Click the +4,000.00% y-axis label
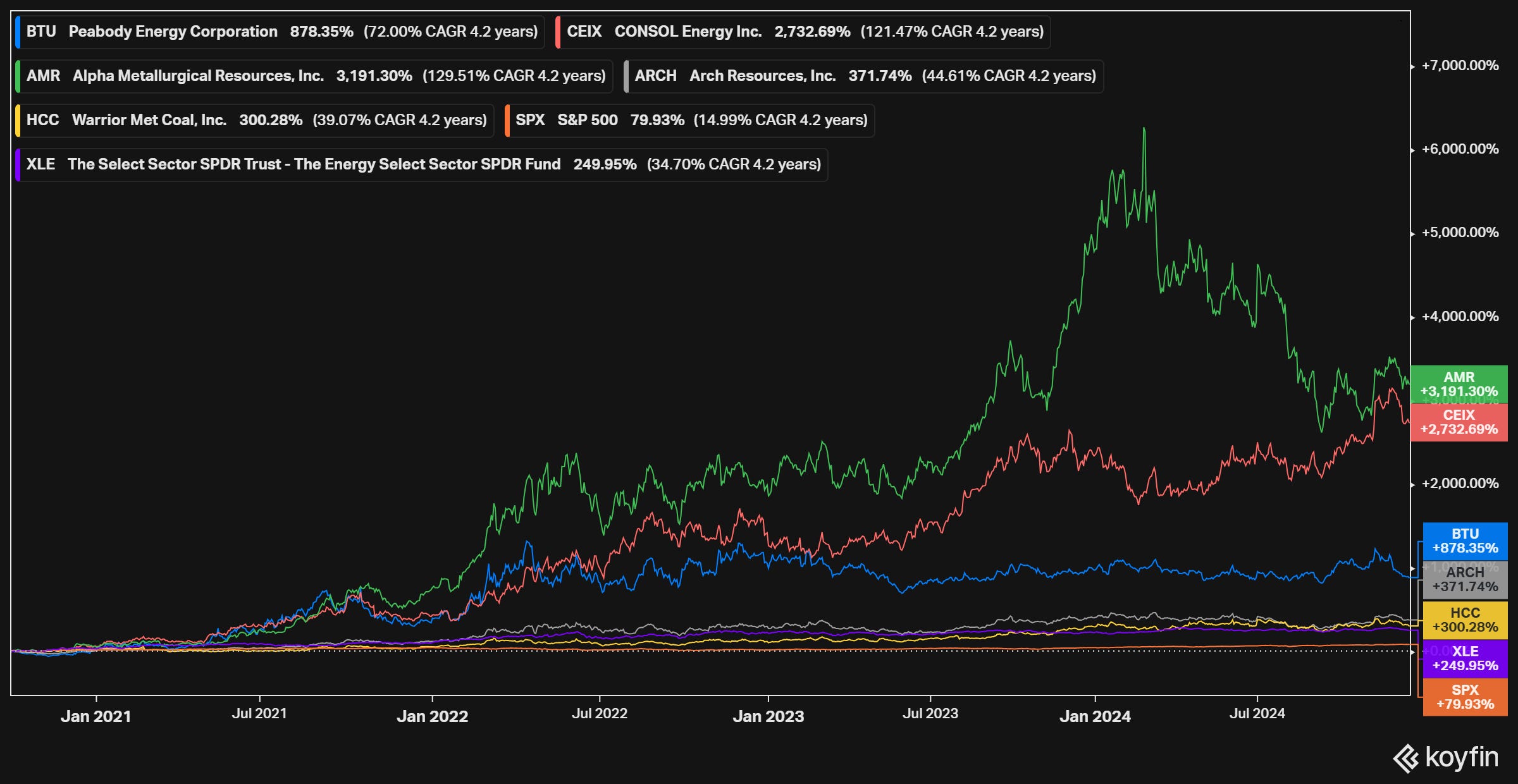The image size is (1518, 784). tap(1460, 317)
